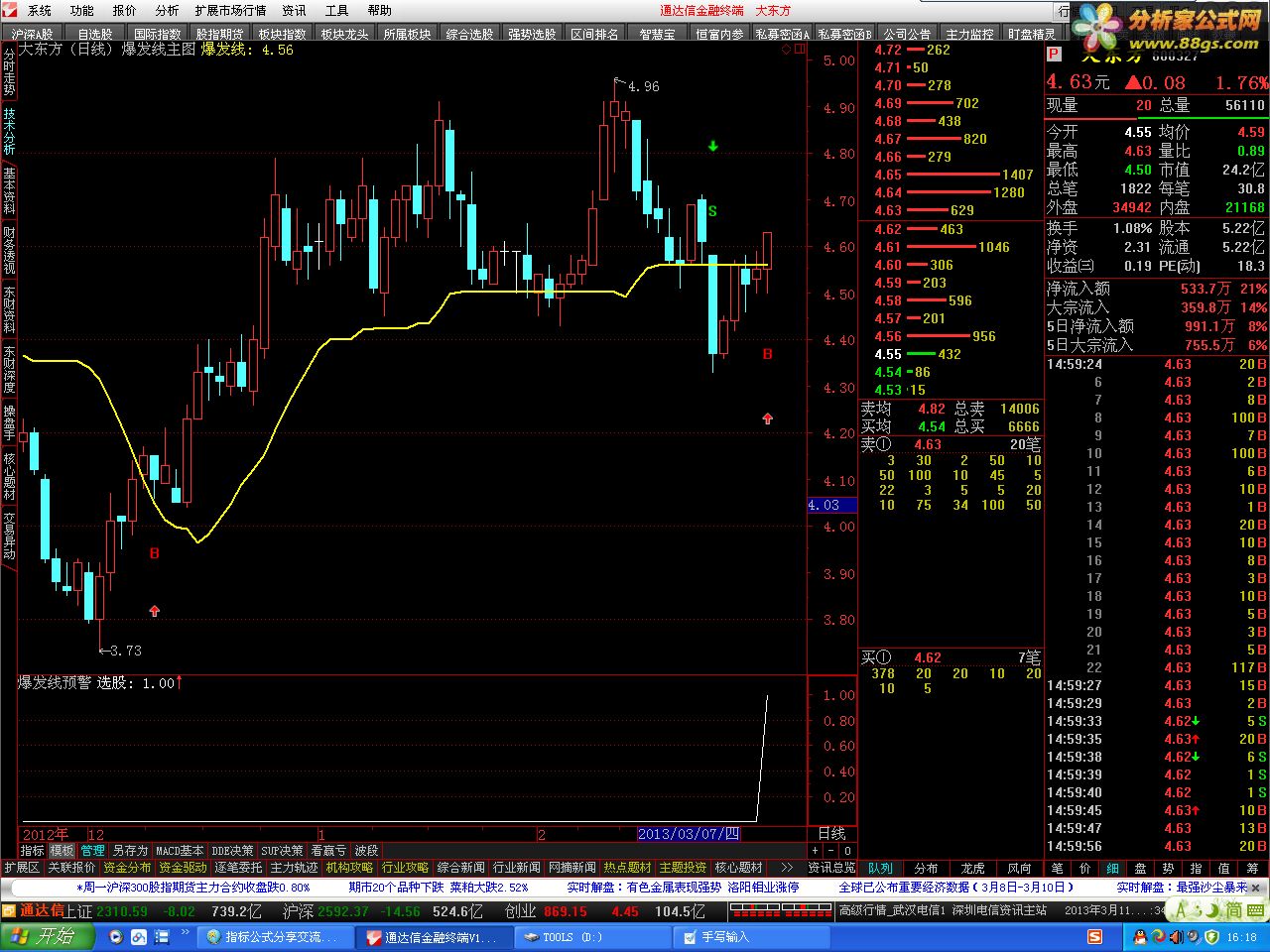This screenshot has width=1270, height=952.
Task: Click the 模板 button below chart
Action: point(62,851)
